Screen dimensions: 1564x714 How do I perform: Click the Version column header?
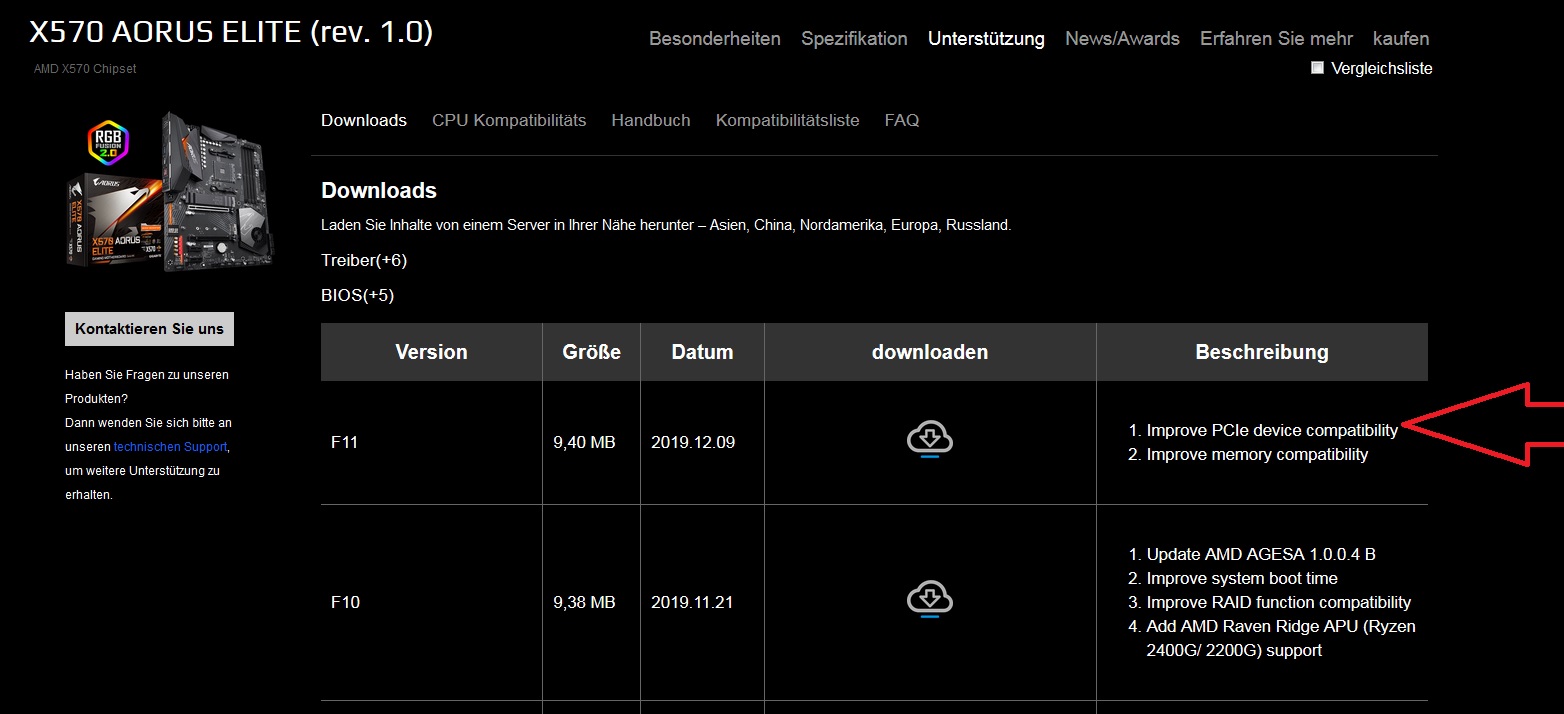tap(431, 352)
